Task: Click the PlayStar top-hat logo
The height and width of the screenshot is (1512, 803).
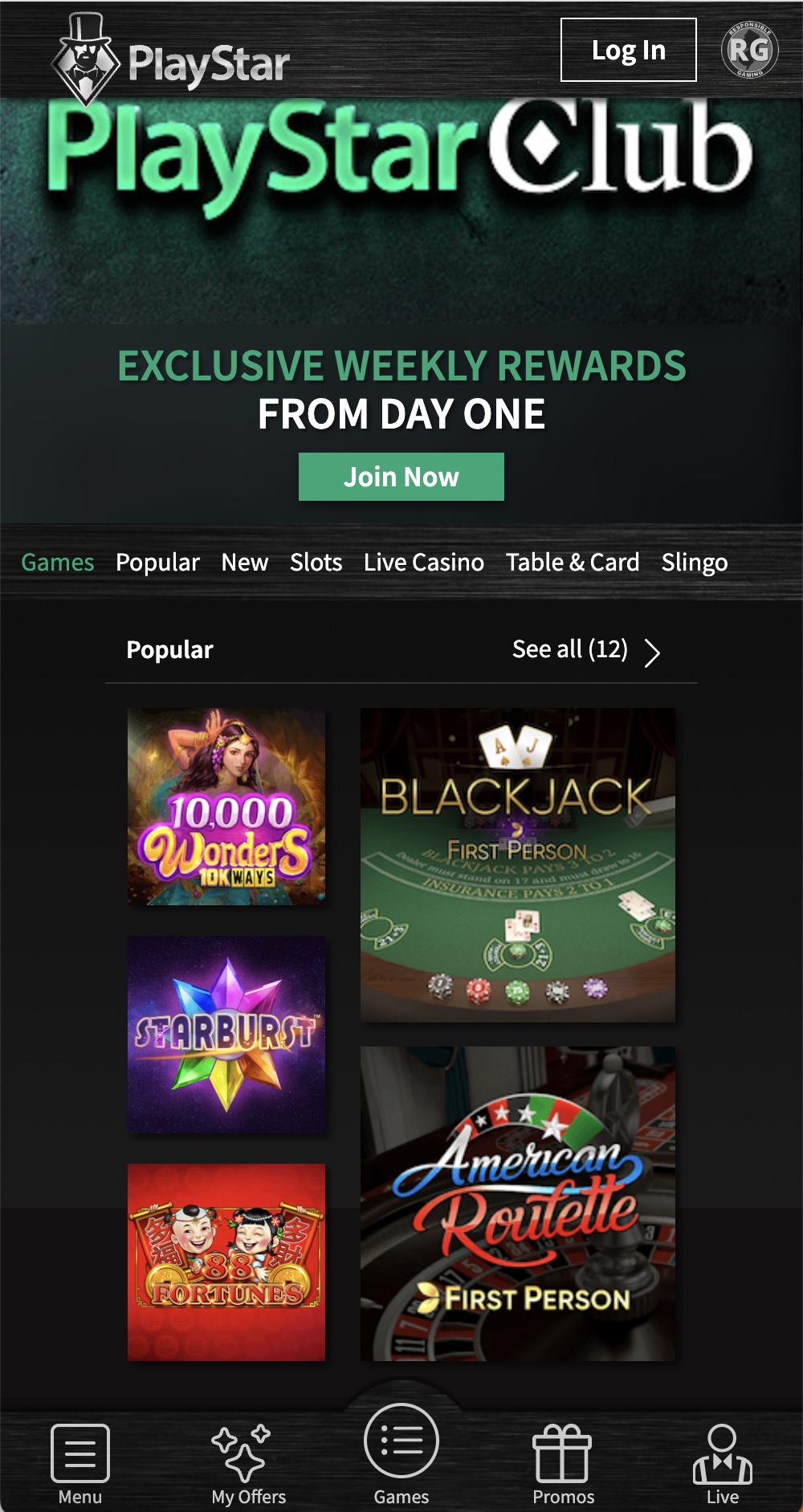Action: tap(87, 52)
